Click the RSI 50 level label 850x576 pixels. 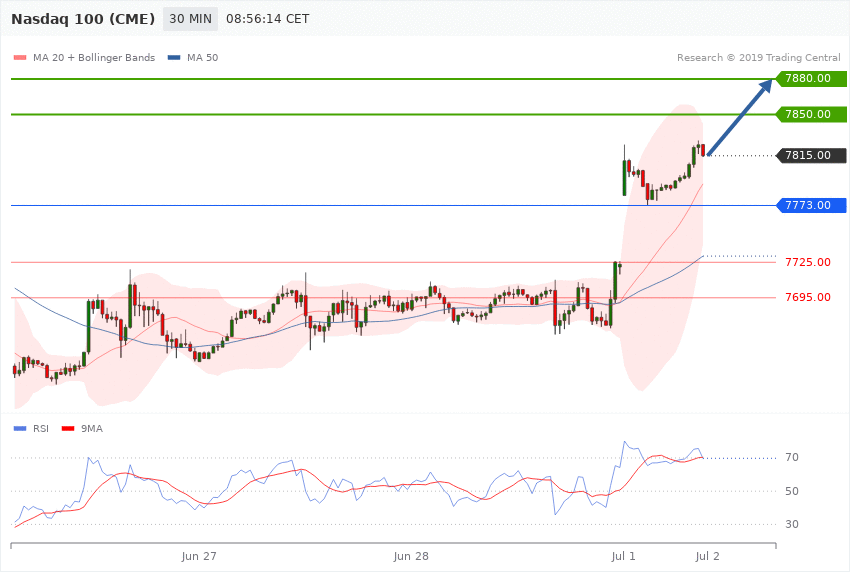(791, 491)
